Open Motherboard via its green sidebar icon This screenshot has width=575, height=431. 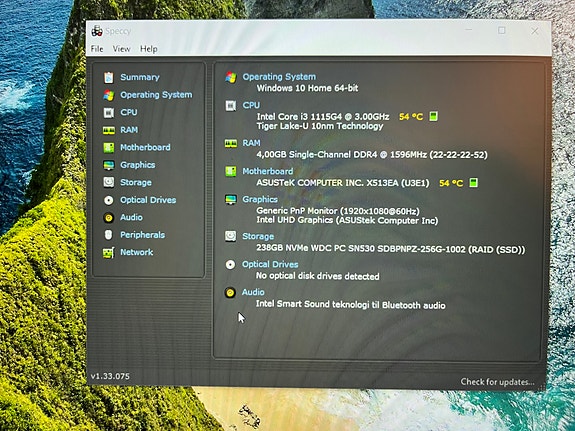(x=109, y=147)
